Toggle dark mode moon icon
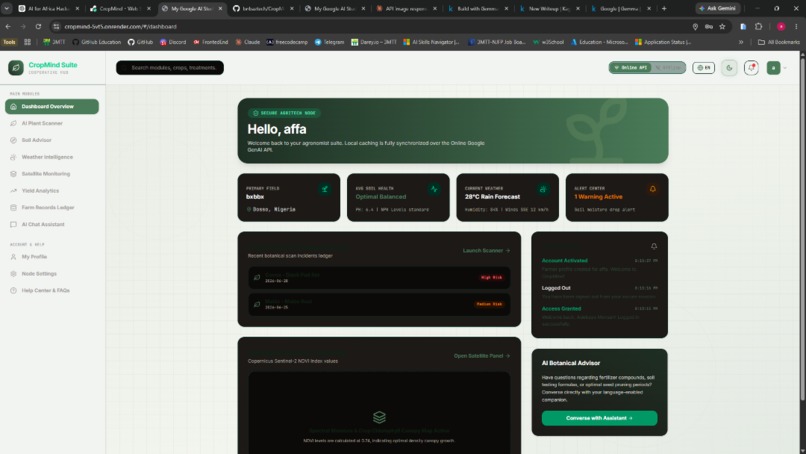The image size is (806, 454). tap(729, 67)
